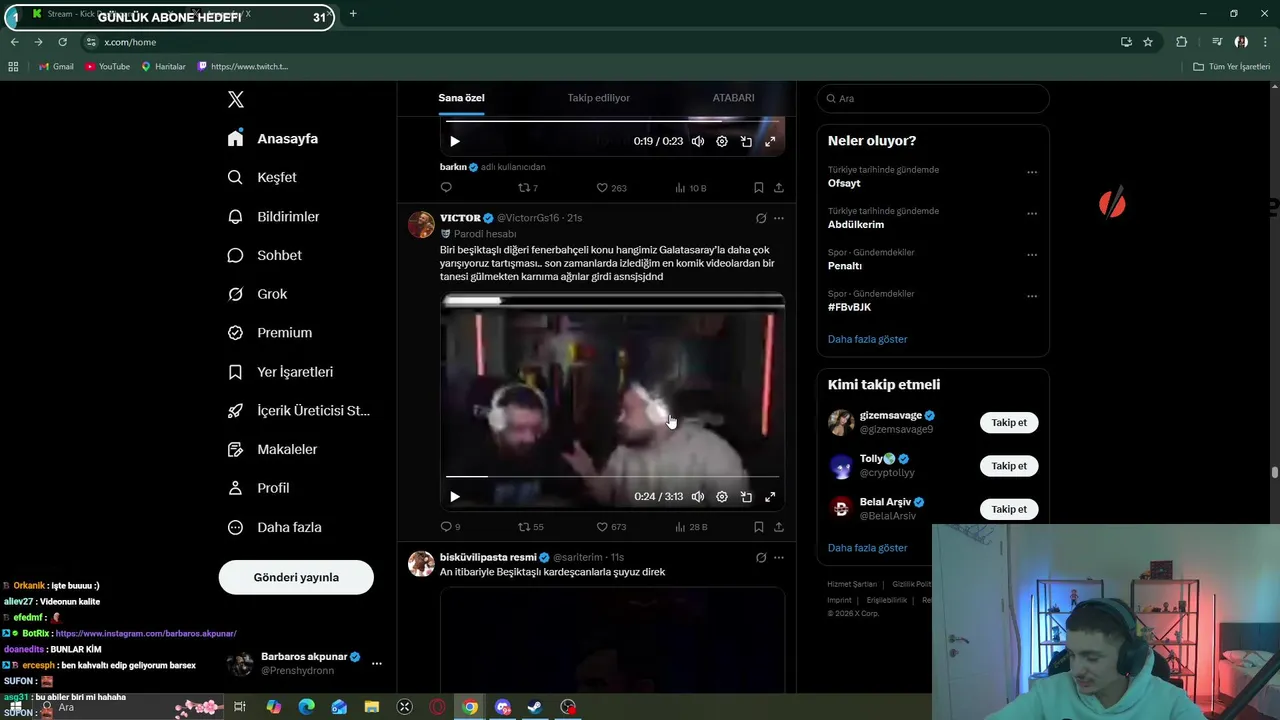Click the X logo in the sidebar

[236, 99]
